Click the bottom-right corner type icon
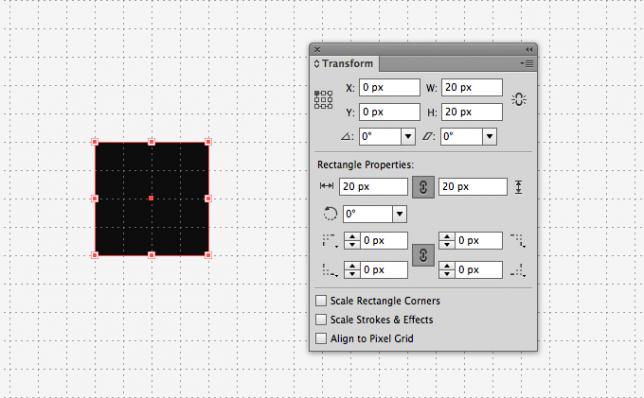 518,270
